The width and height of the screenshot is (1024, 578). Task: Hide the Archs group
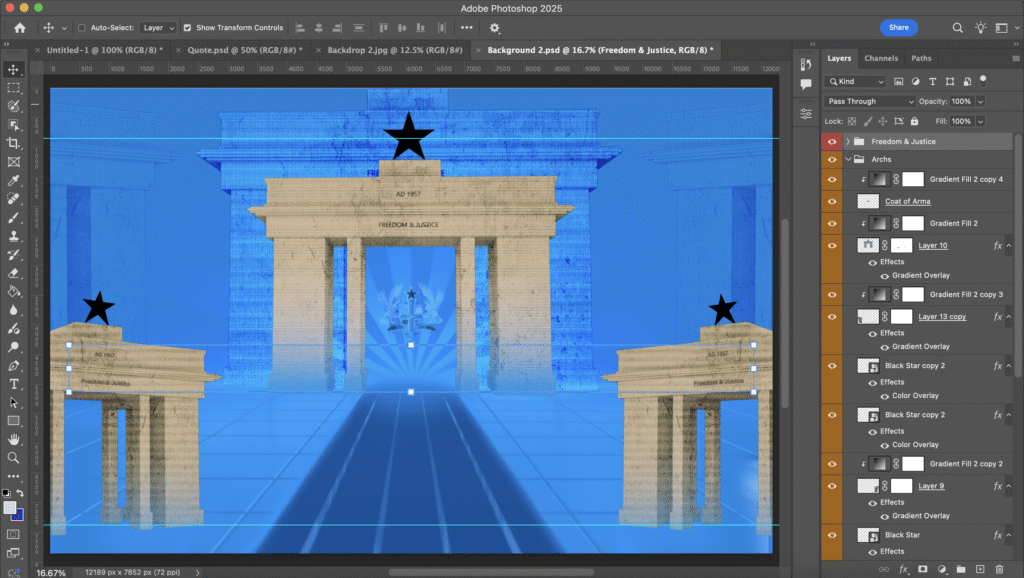coord(831,159)
